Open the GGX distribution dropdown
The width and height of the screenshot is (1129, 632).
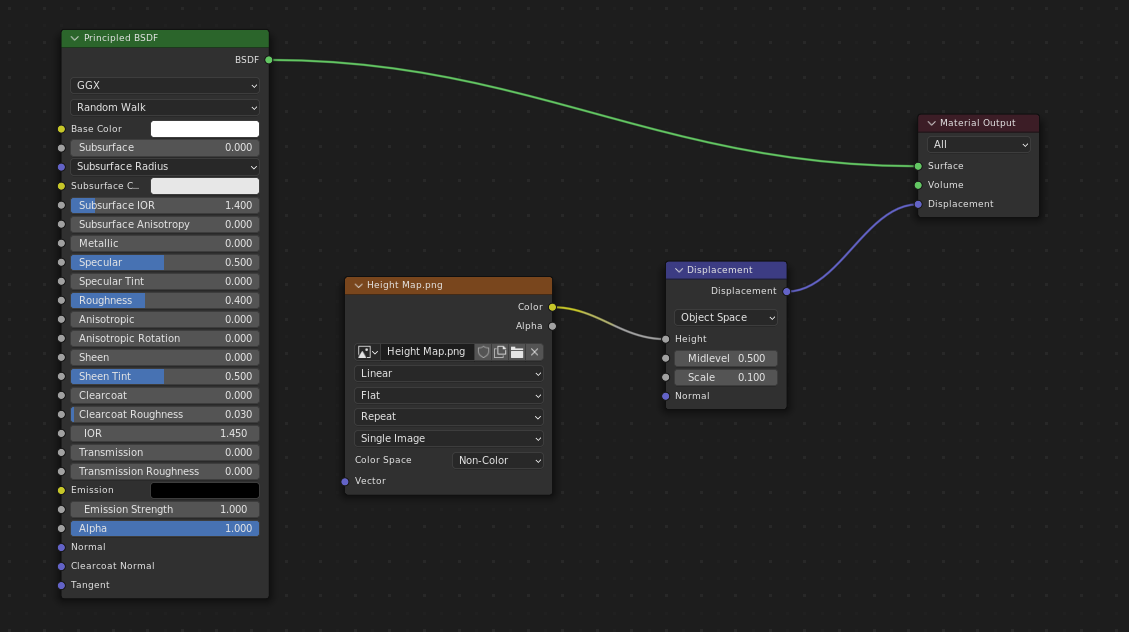[165, 86]
